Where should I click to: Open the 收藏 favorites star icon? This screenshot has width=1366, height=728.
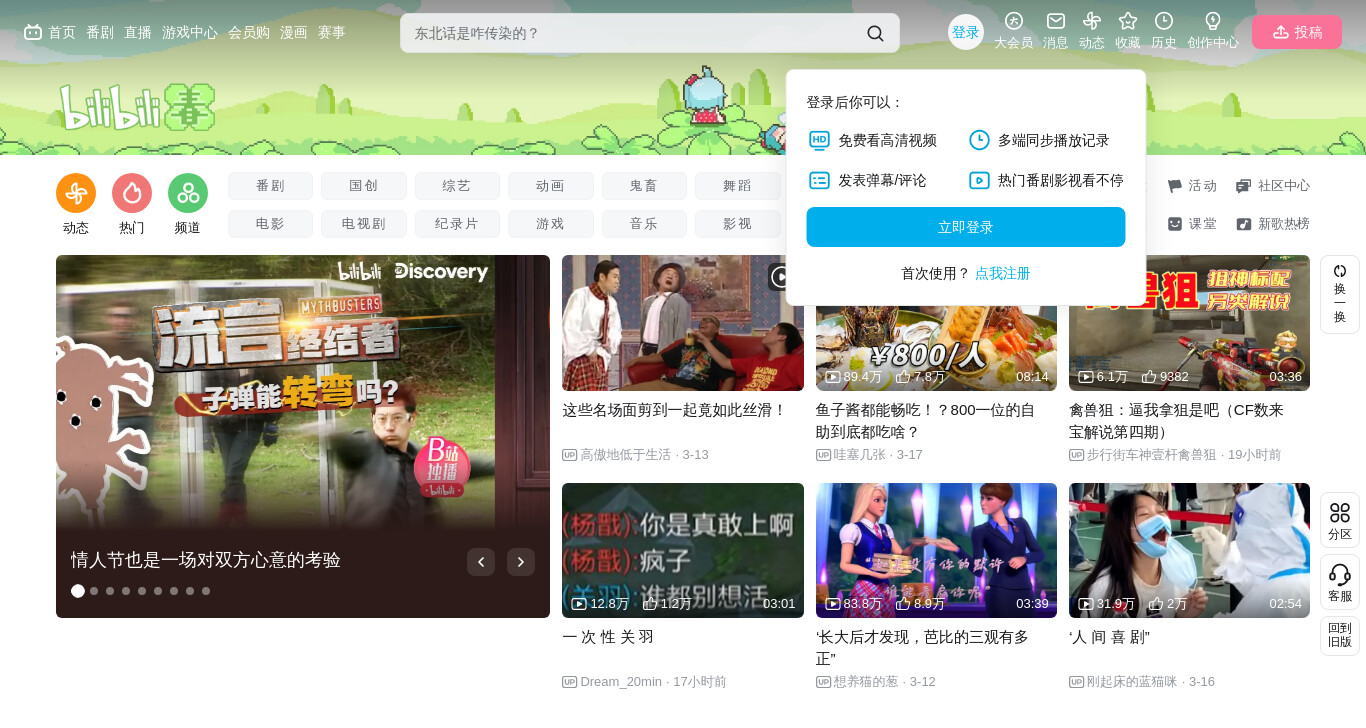(x=1128, y=21)
